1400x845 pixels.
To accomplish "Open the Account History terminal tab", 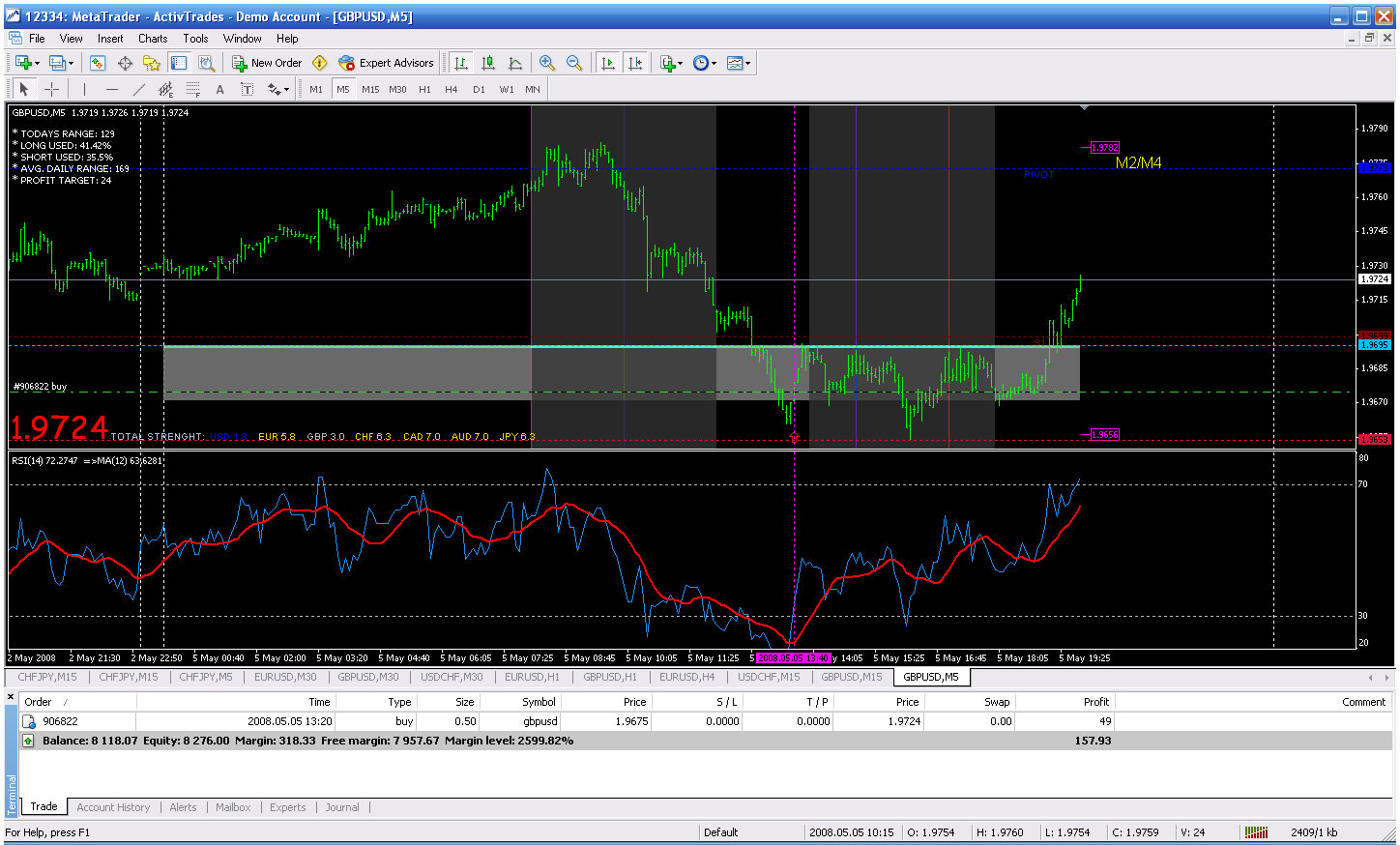I will (x=113, y=807).
